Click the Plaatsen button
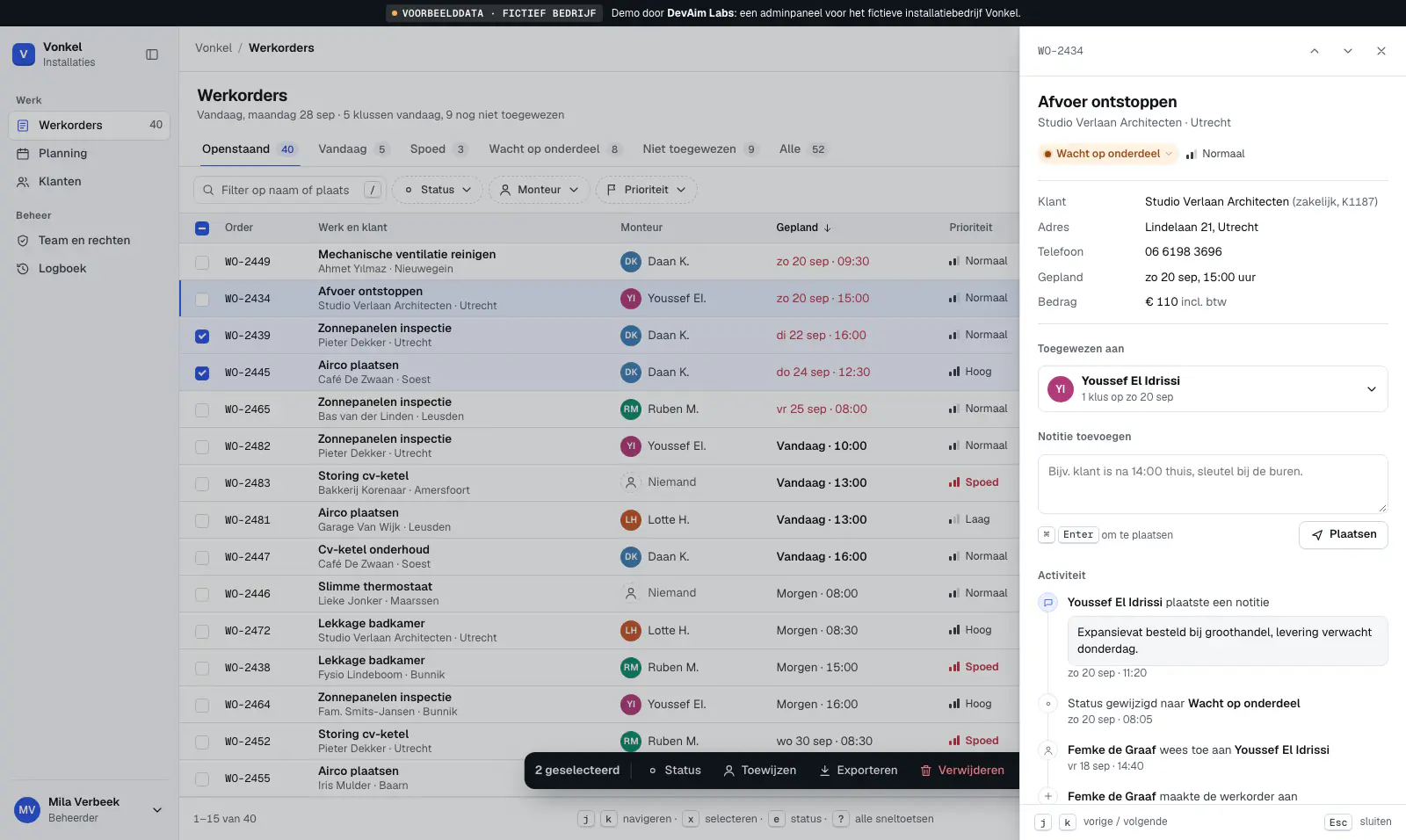 pos(1344,535)
